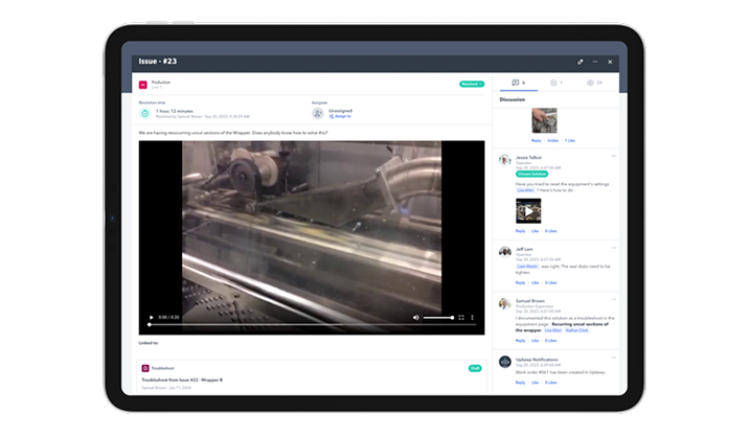Open the hand photo thumbnail in discussion
The width and height of the screenshot is (750, 436).
544,120
